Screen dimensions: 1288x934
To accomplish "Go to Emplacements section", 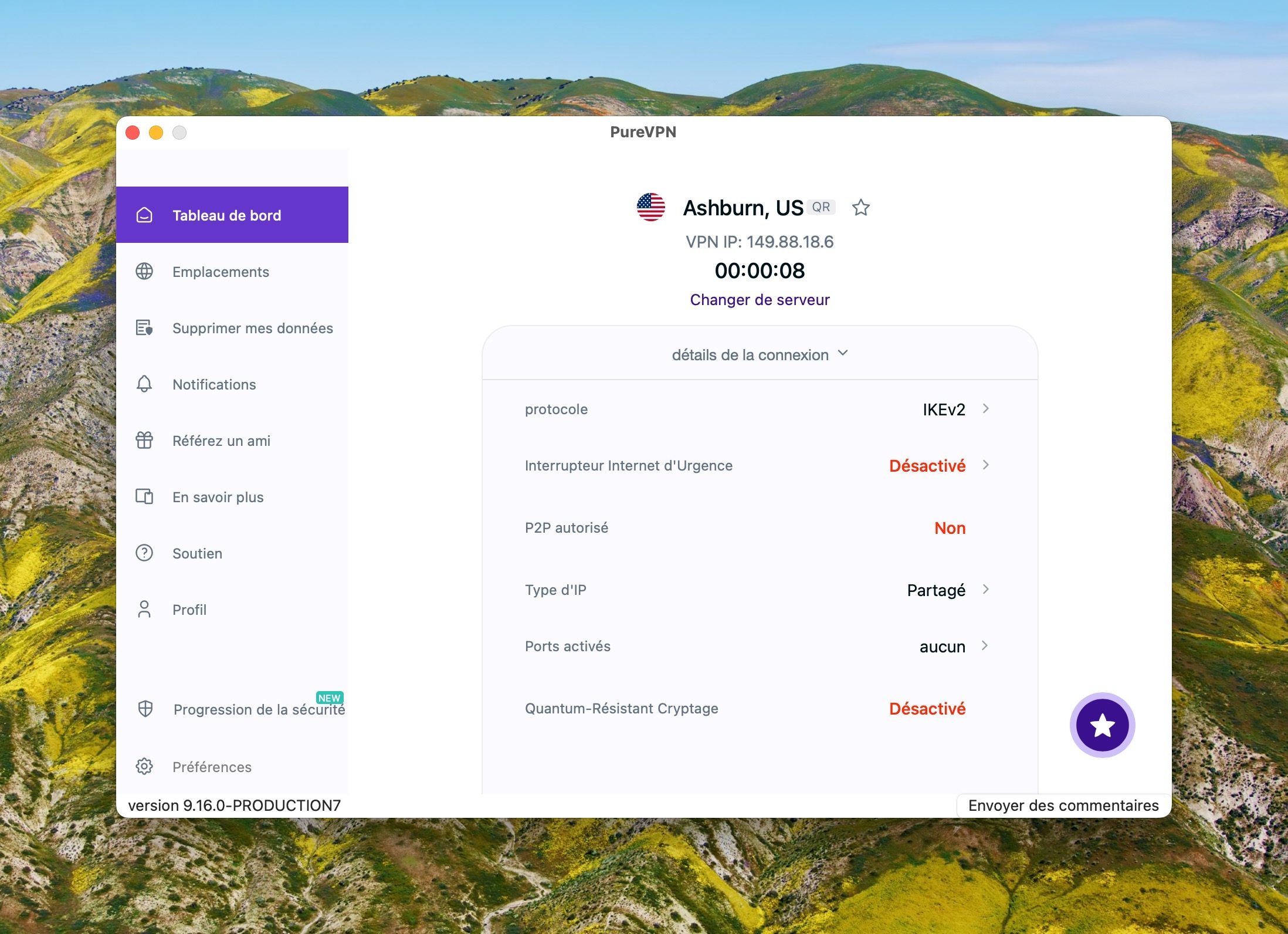I will (x=232, y=272).
